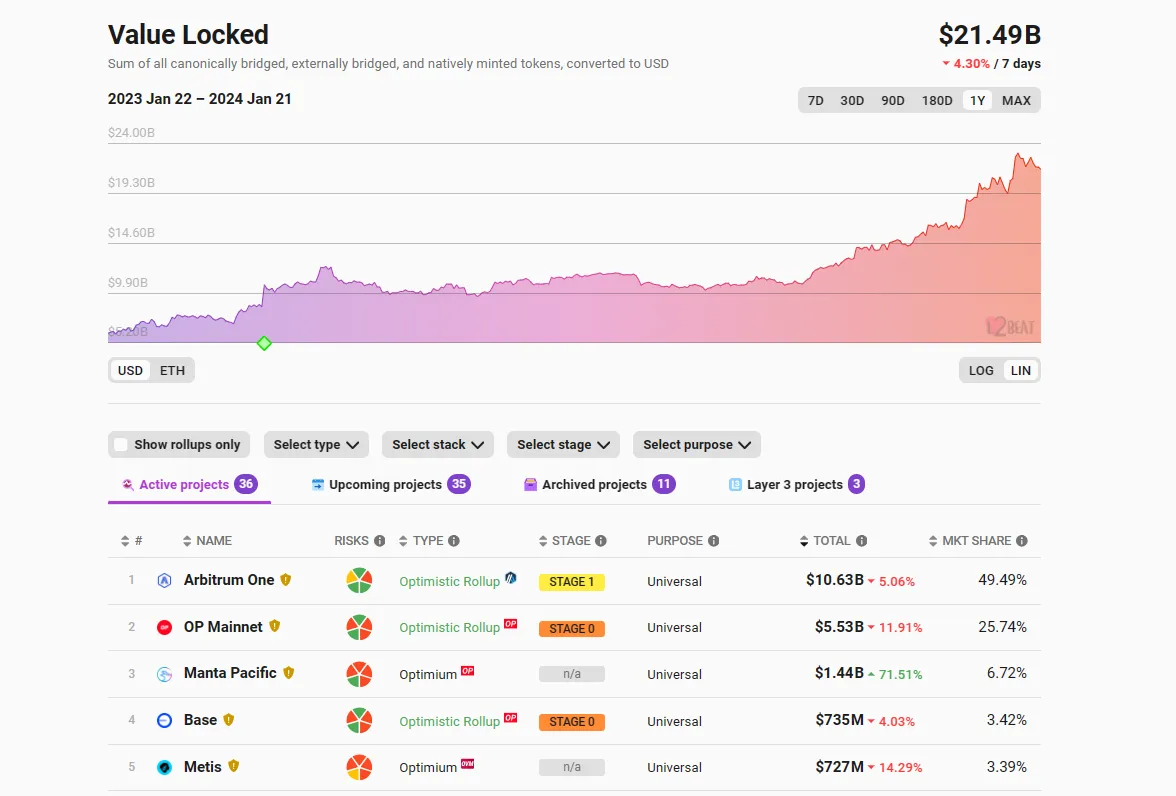This screenshot has width=1176, height=796.
Task: Click the Arbitrum One risk pie icon
Action: coord(359,581)
